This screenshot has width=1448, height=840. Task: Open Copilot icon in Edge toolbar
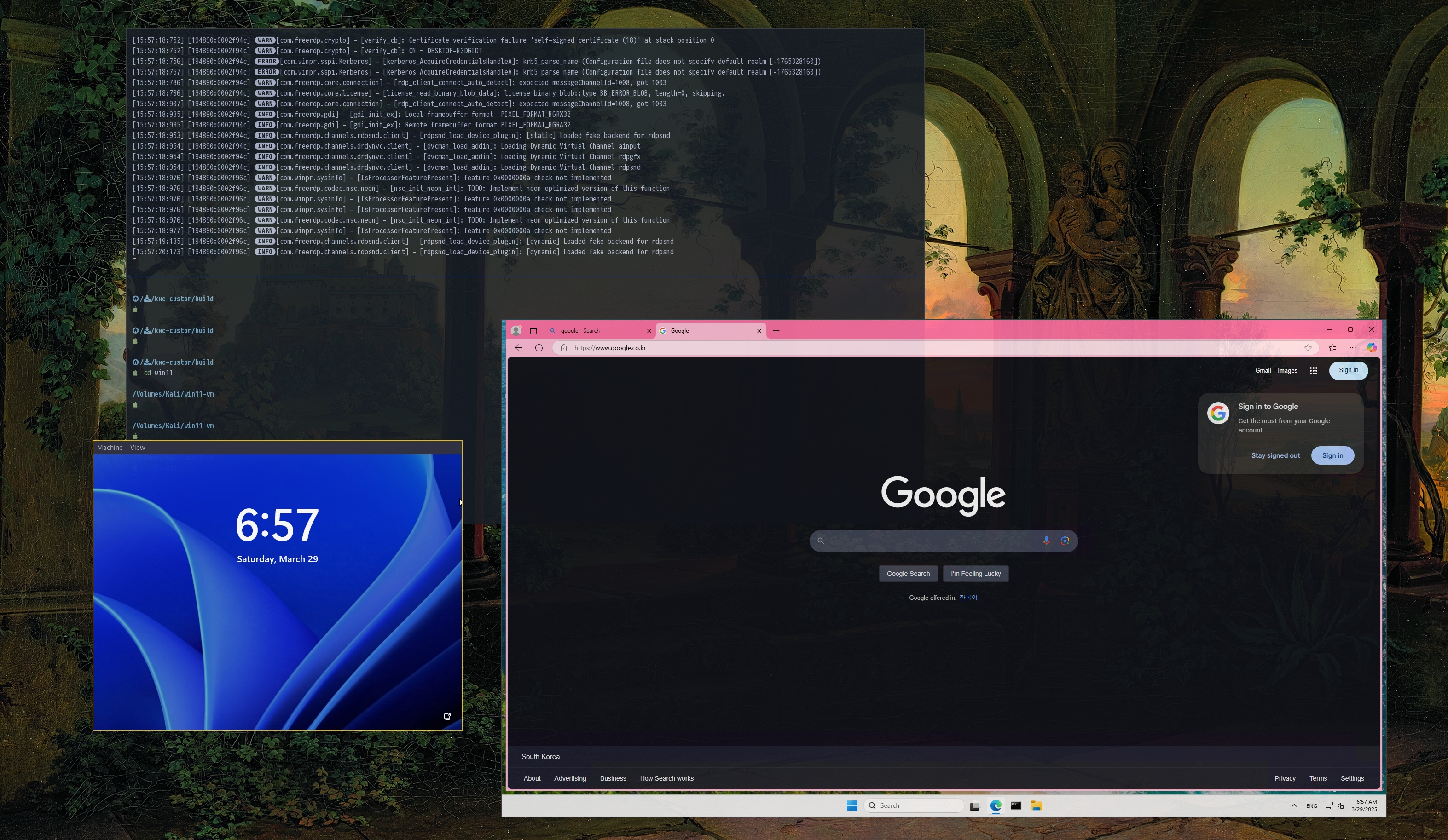pyautogui.click(x=1371, y=348)
